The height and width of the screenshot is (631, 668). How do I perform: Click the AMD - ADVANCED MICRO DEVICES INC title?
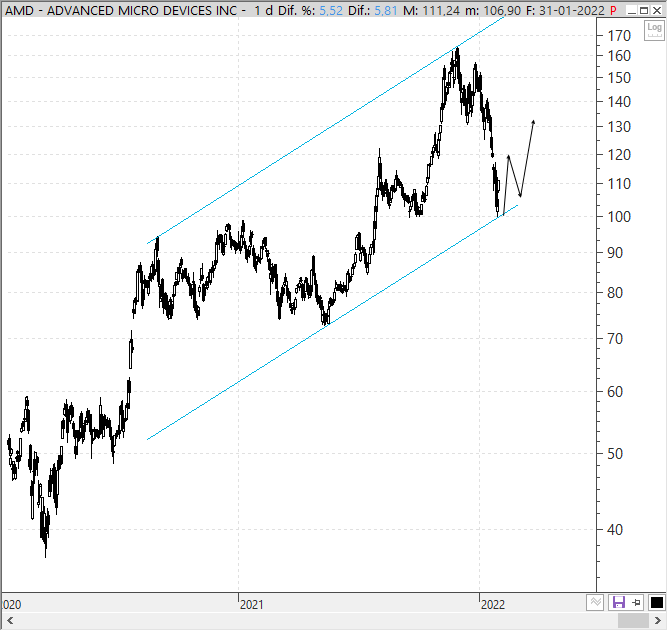pos(121,11)
